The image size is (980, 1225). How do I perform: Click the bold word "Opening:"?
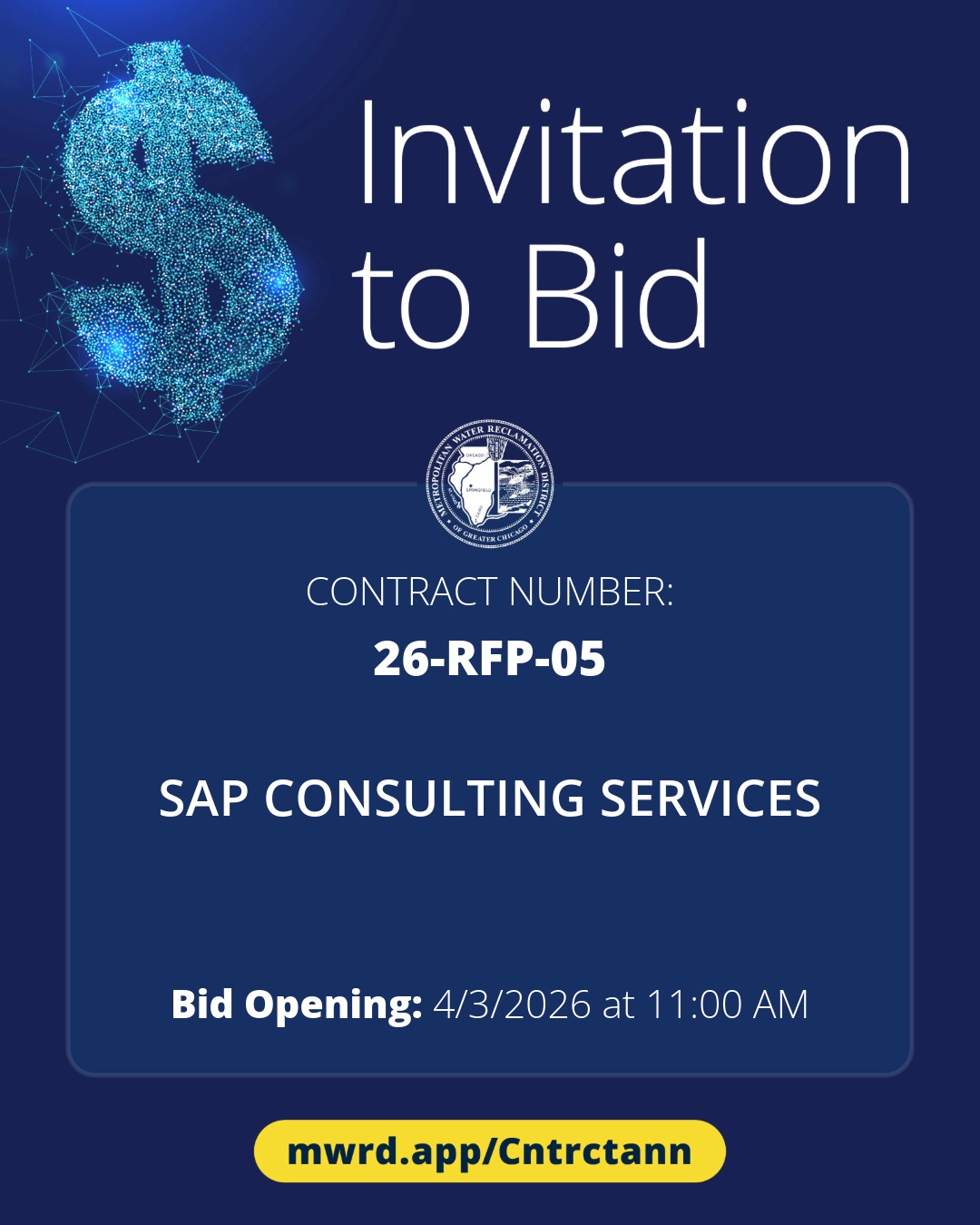(x=333, y=1005)
